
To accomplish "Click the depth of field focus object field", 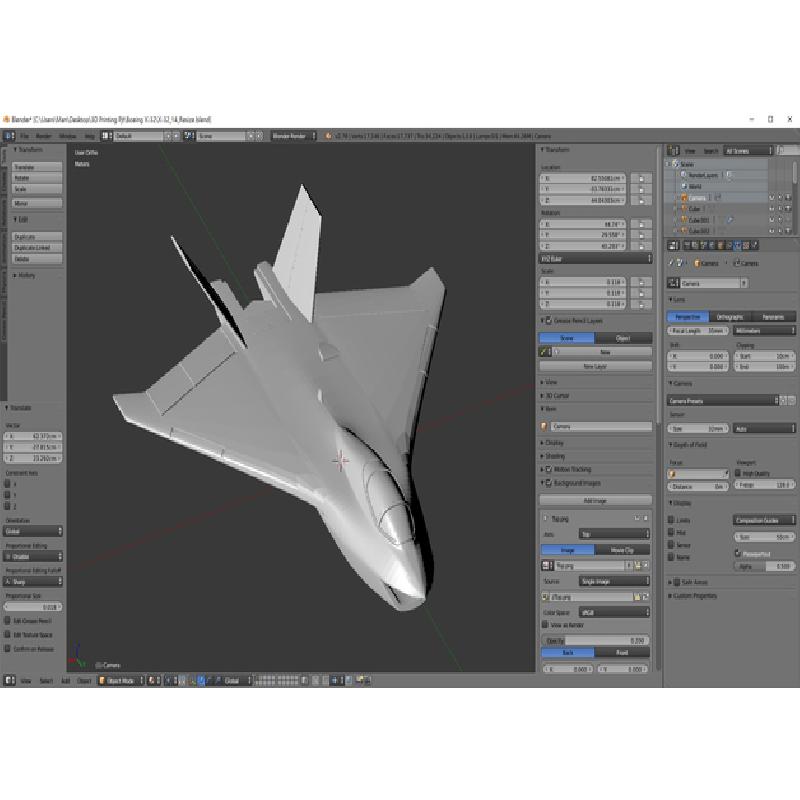I will point(698,474).
